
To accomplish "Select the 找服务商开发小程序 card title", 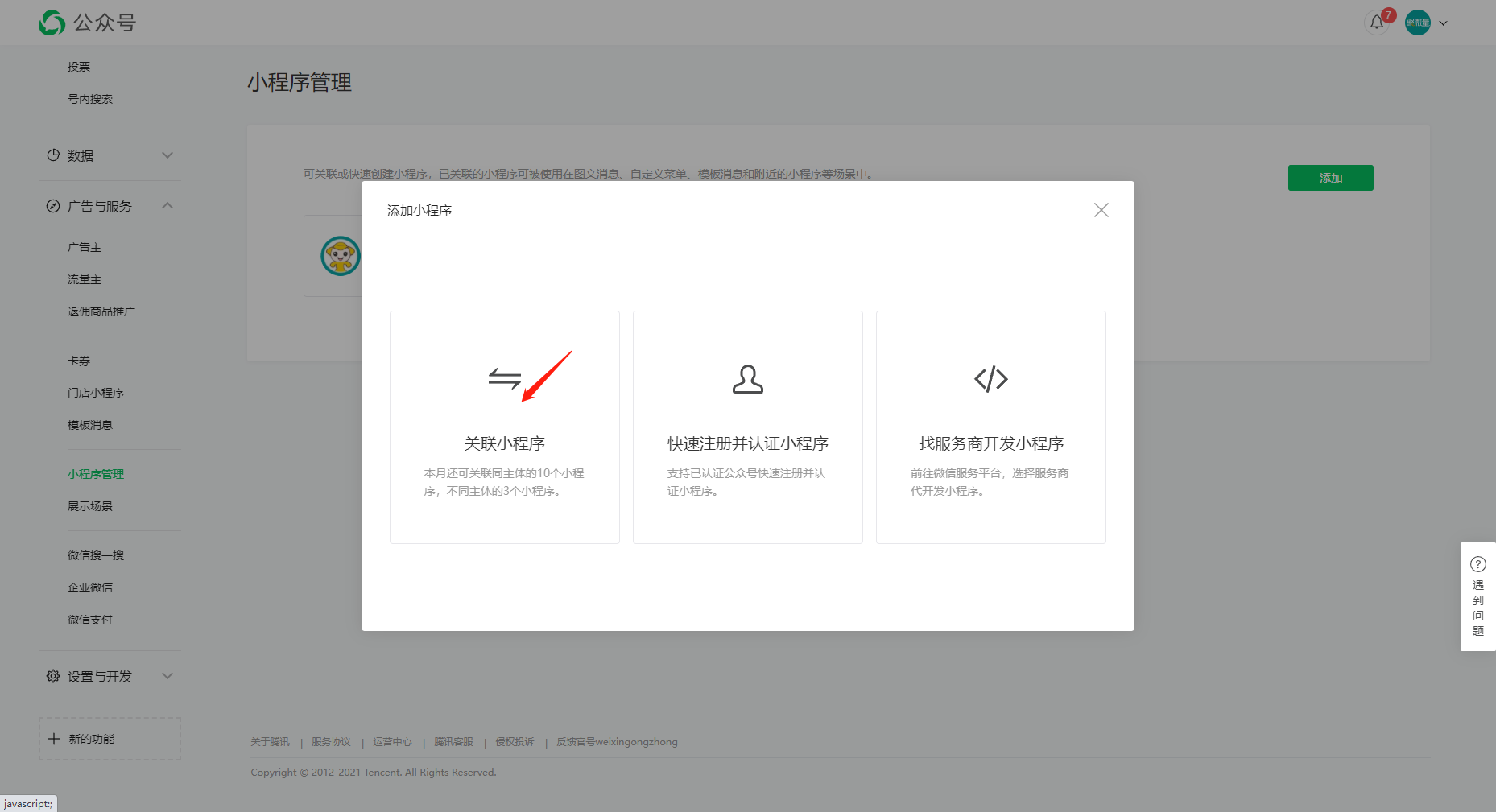I will (991, 443).
